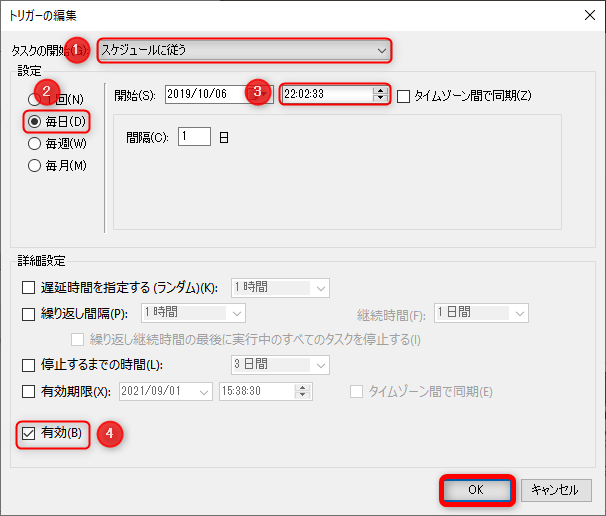Enable 遅延時間を指定する (ランダム) checkbox
This screenshot has width=606, height=516.
28,288
